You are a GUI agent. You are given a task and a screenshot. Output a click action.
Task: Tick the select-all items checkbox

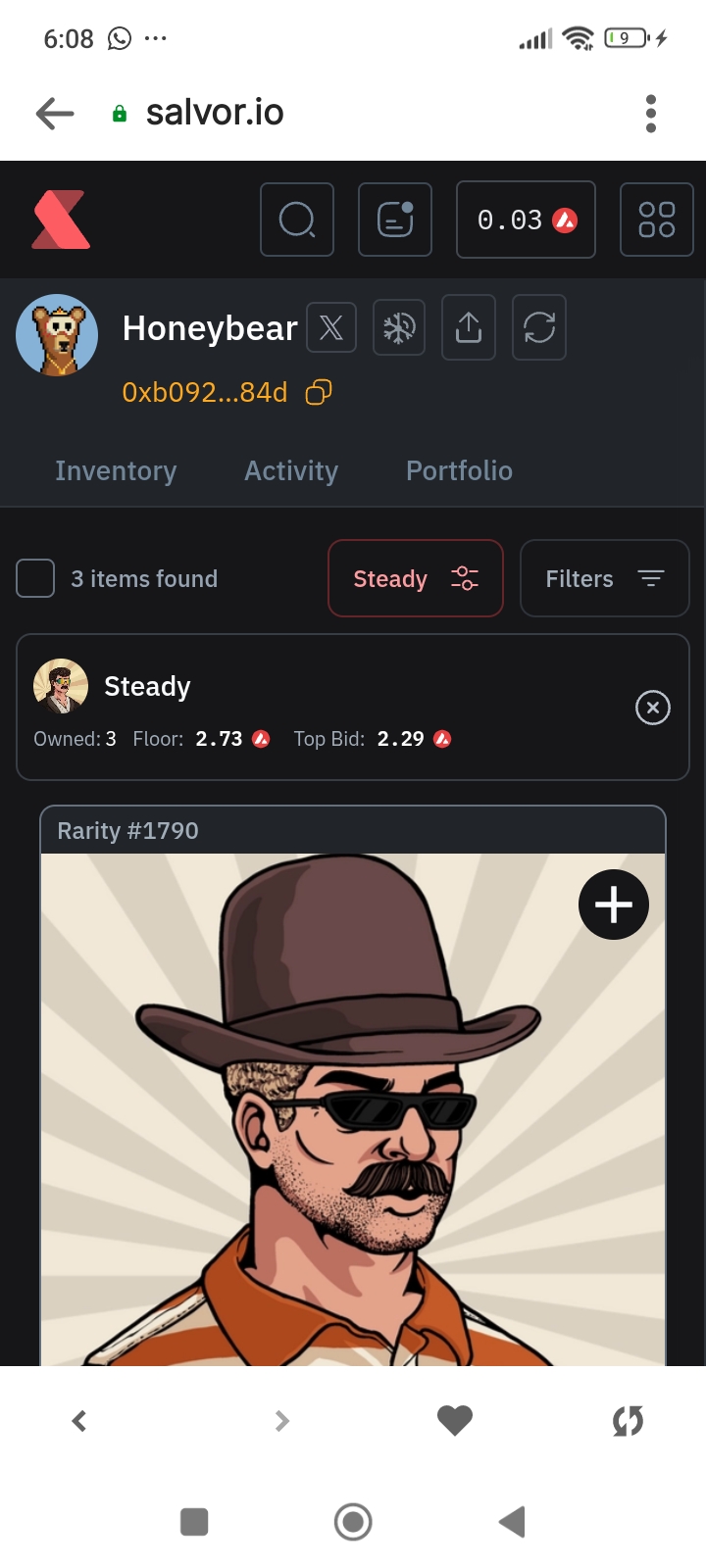[x=35, y=578]
